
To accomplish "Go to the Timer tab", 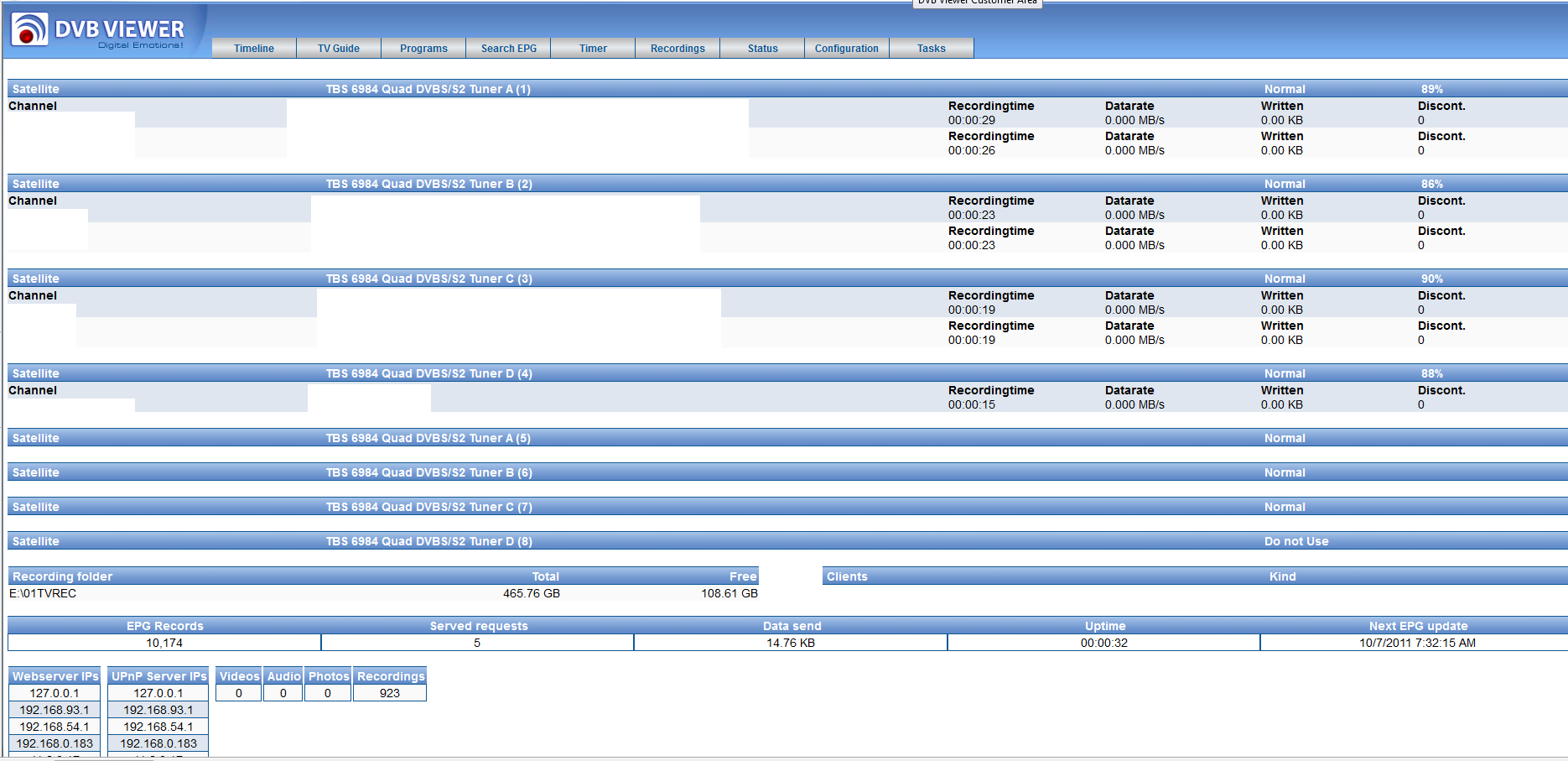I will pos(593,48).
